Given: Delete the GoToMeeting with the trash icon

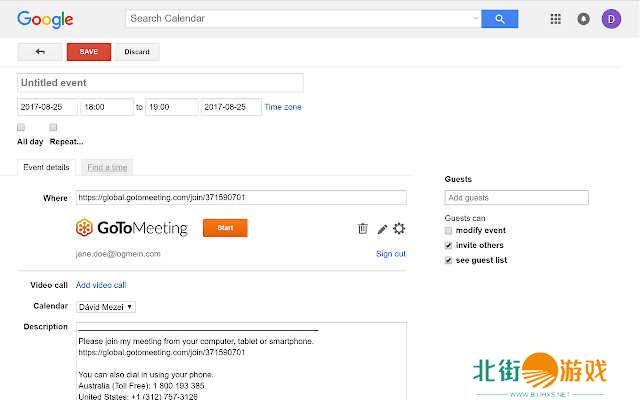Looking at the screenshot, I should pos(363,228).
